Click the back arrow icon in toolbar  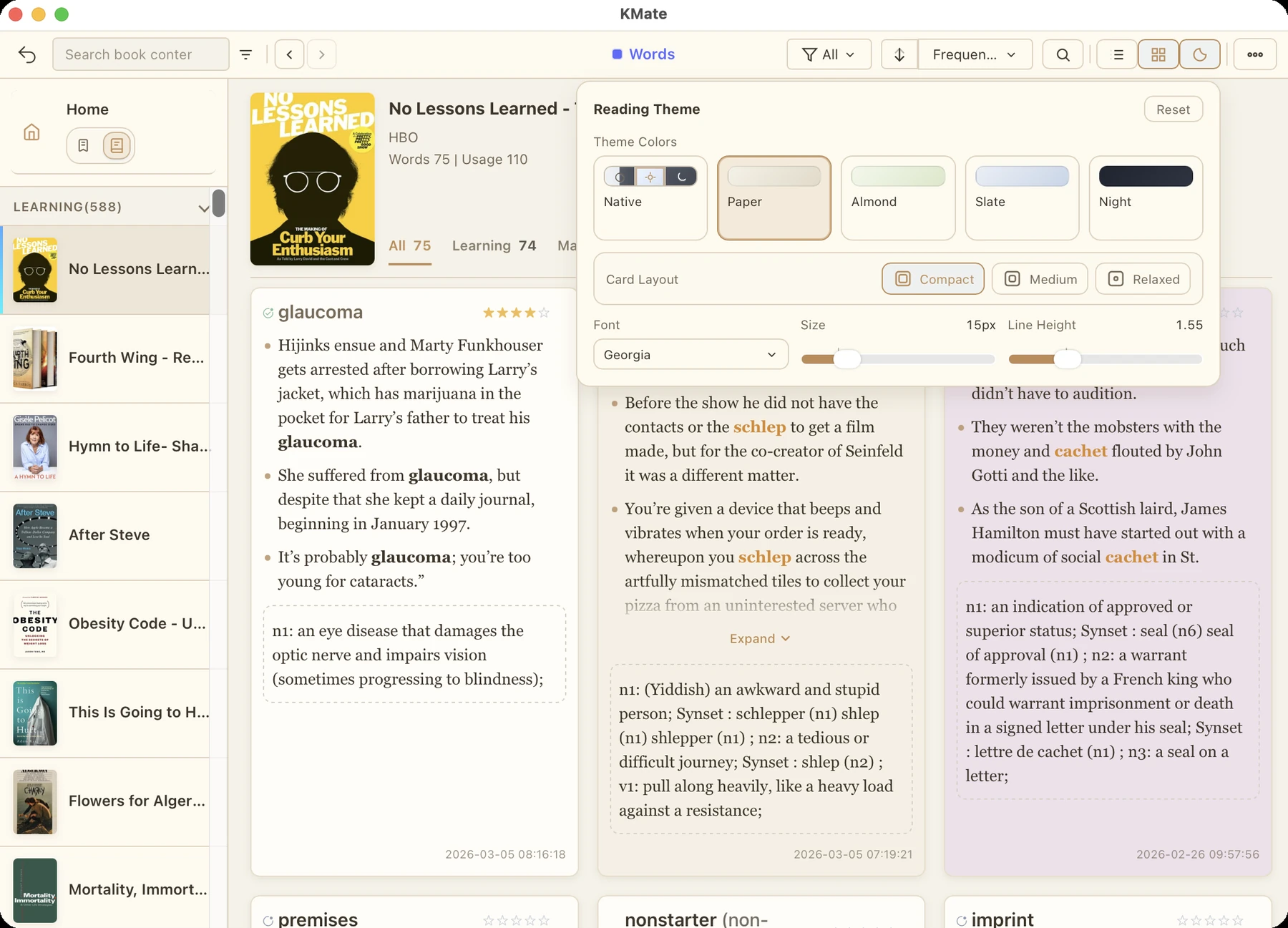[x=27, y=54]
